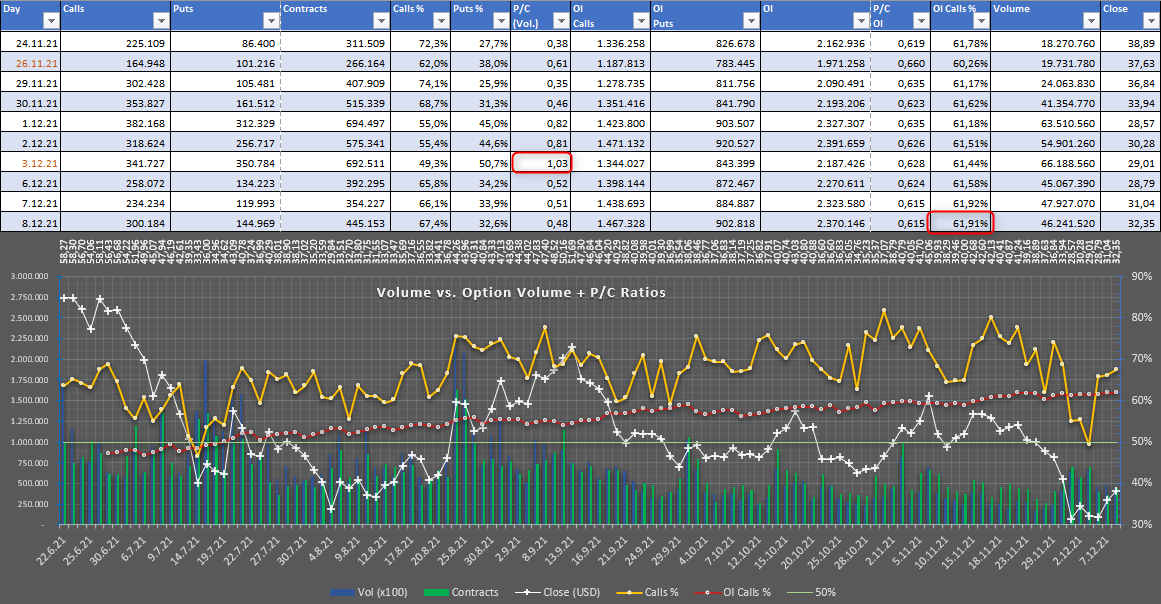Screen dimensions: 1161x604
Task: Select the red-boxed 1,03 P/C value cell
Action: 542,160
